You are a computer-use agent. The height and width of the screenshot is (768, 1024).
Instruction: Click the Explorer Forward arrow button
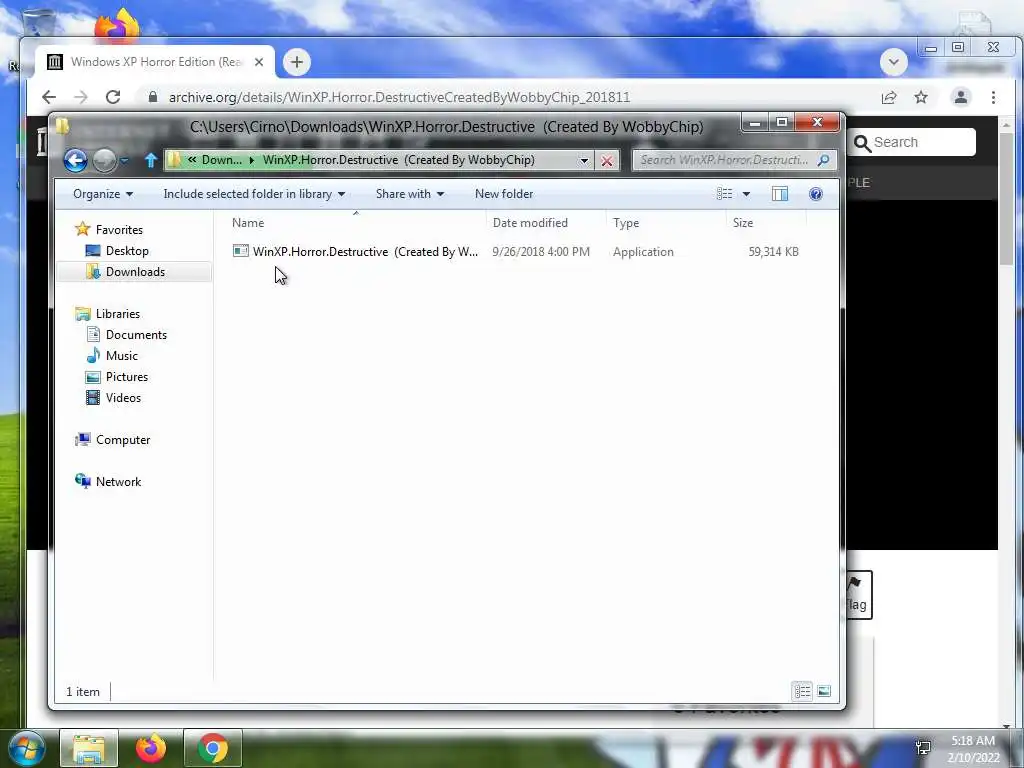[104, 160]
